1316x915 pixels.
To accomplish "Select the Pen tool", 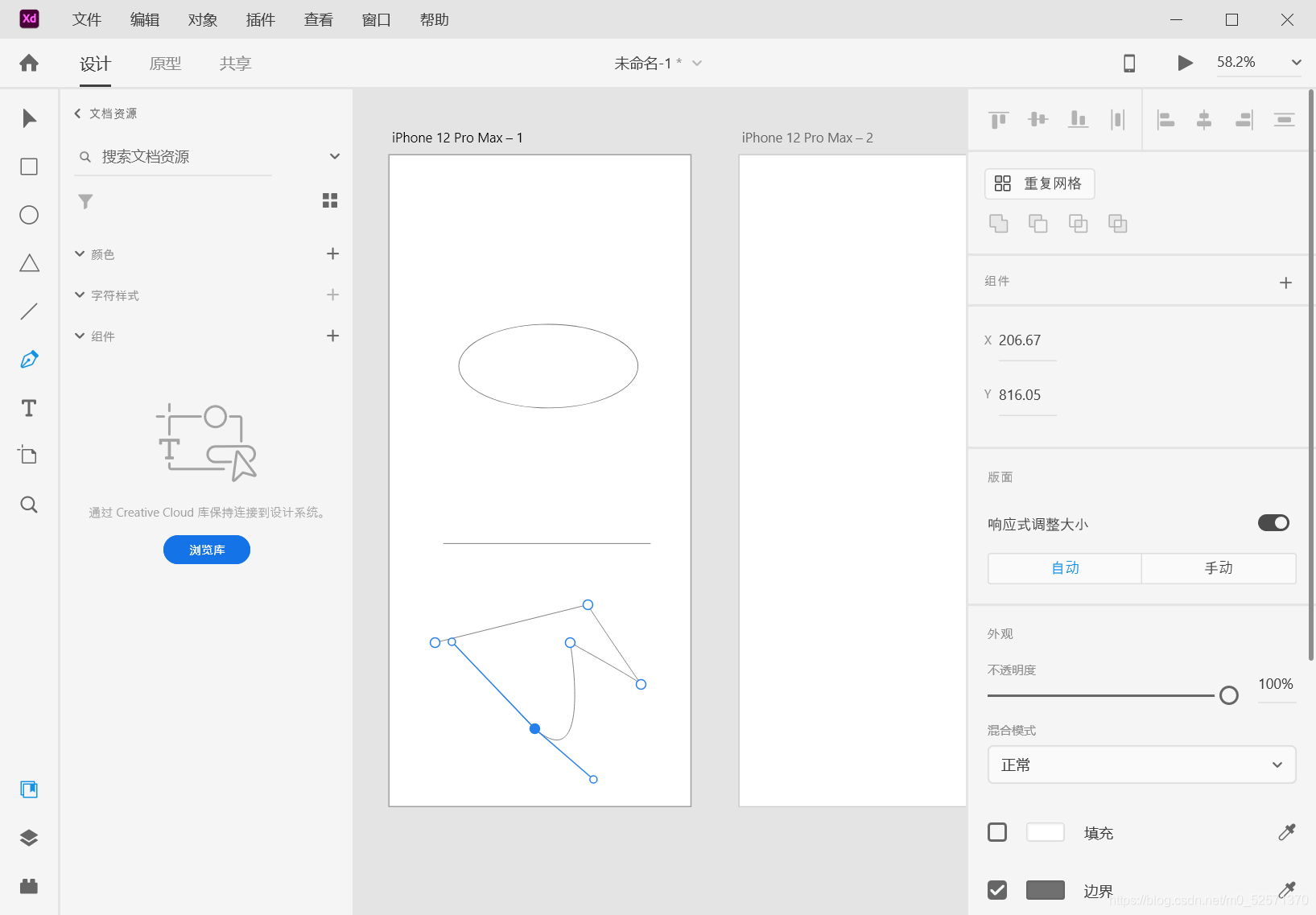I will pos(29,359).
